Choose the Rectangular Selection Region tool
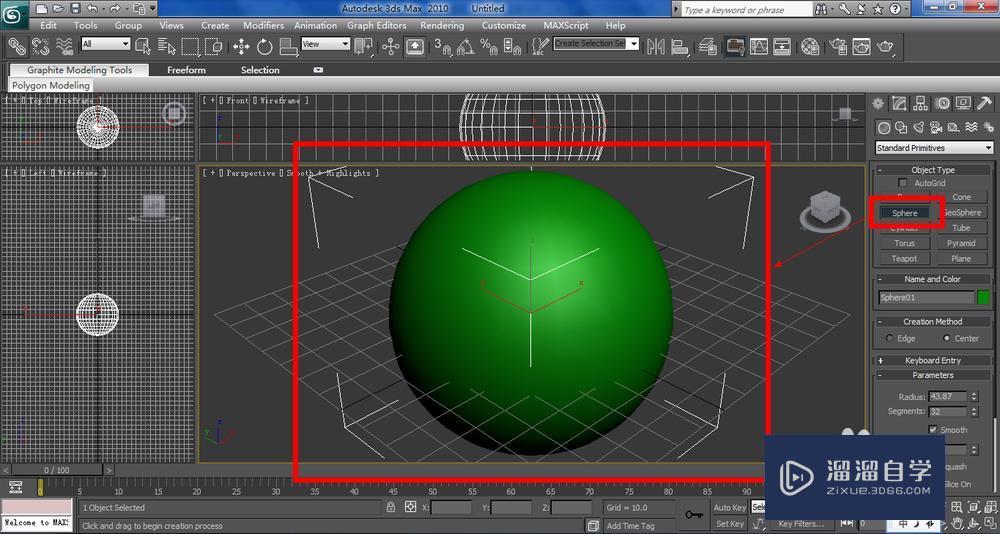 click(x=190, y=46)
